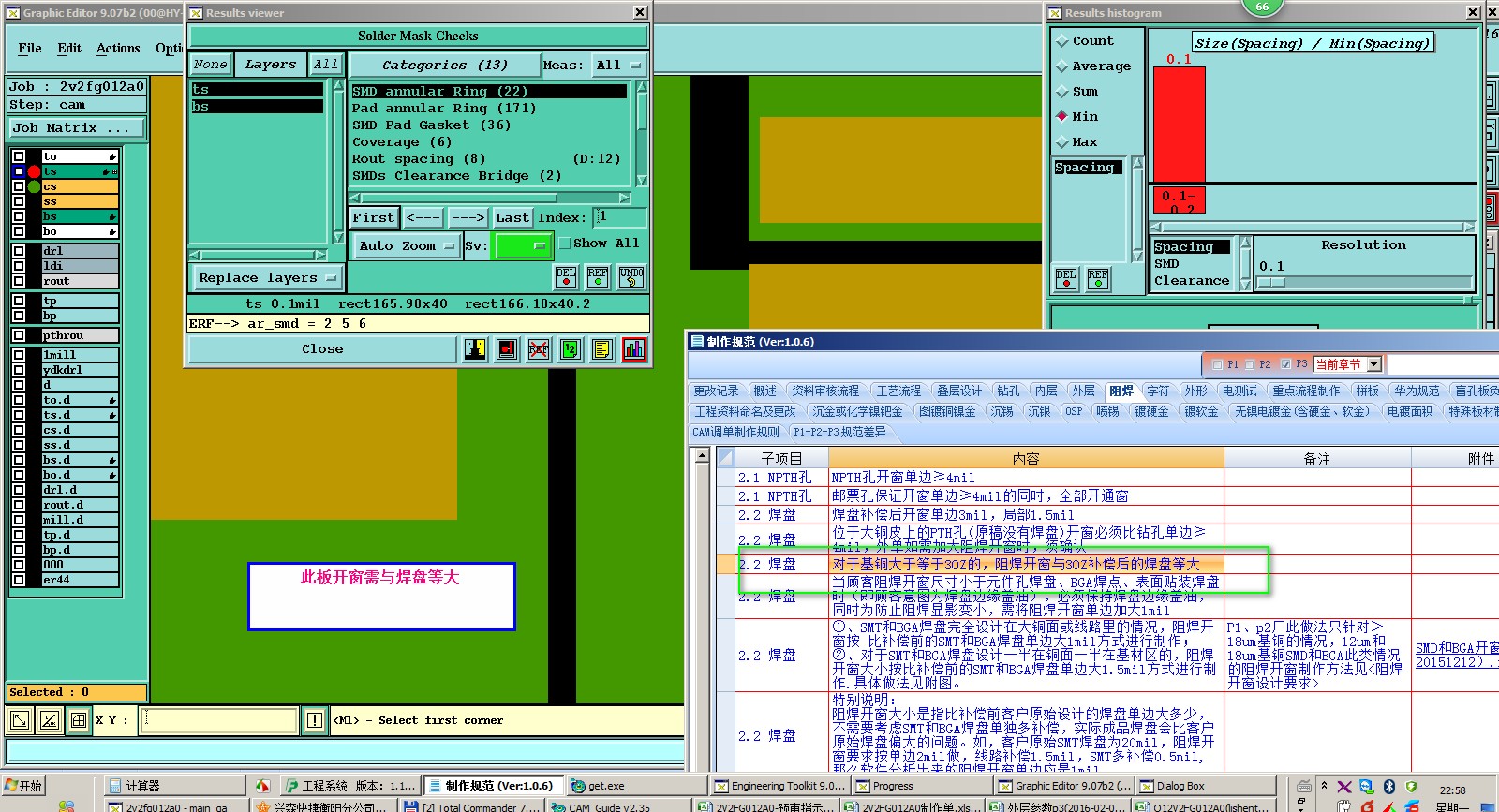
Task: Click Close in Results viewer
Action: [322, 349]
